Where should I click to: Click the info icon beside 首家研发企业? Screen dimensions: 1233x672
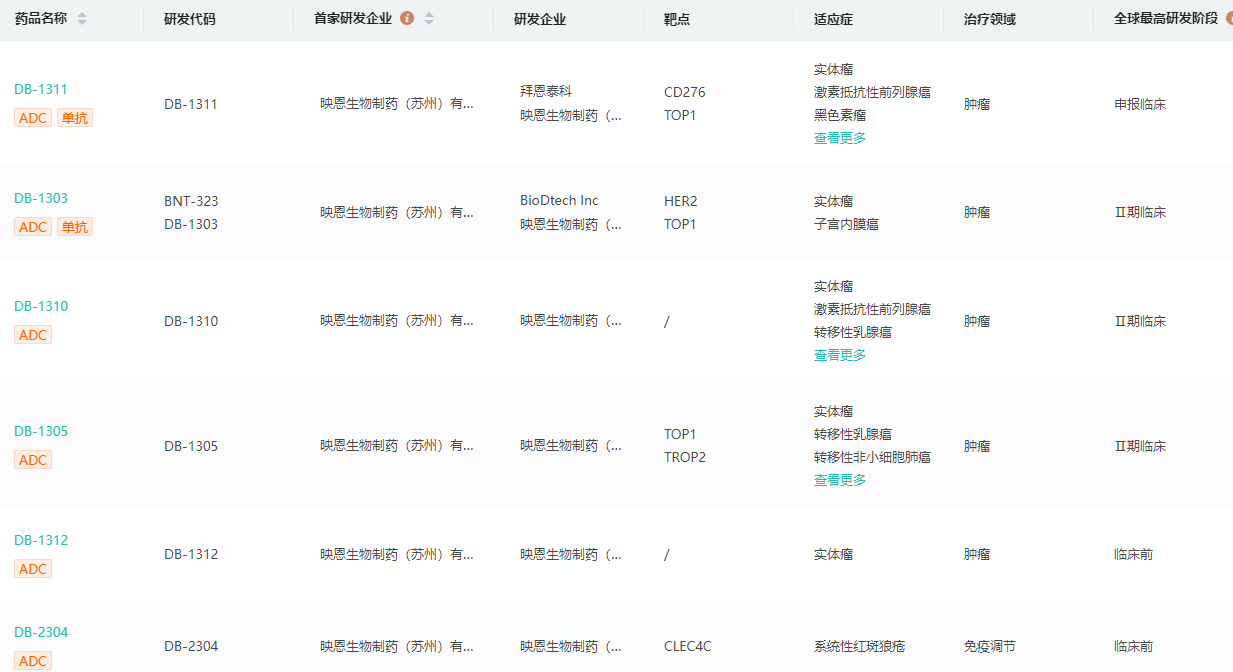pyautogui.click(x=407, y=19)
